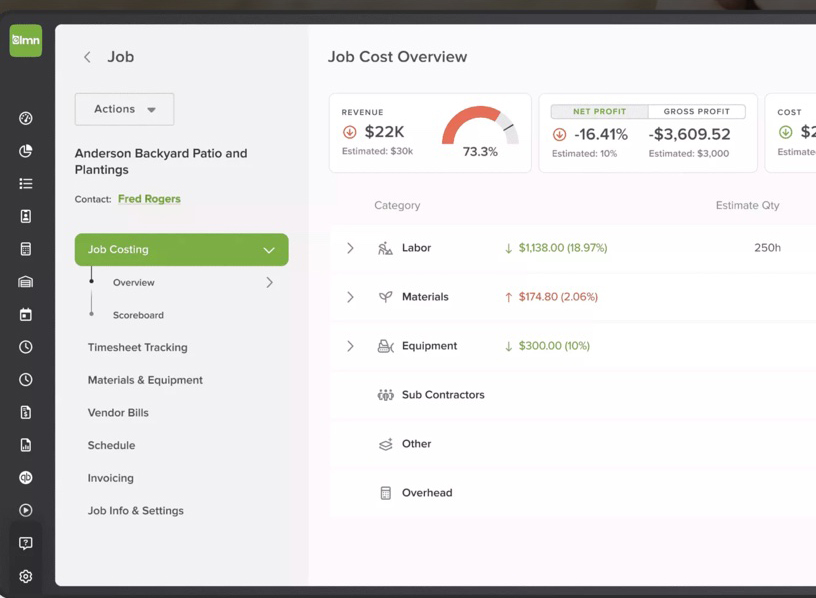
Task: Open the settings gear icon
Action: click(26, 576)
